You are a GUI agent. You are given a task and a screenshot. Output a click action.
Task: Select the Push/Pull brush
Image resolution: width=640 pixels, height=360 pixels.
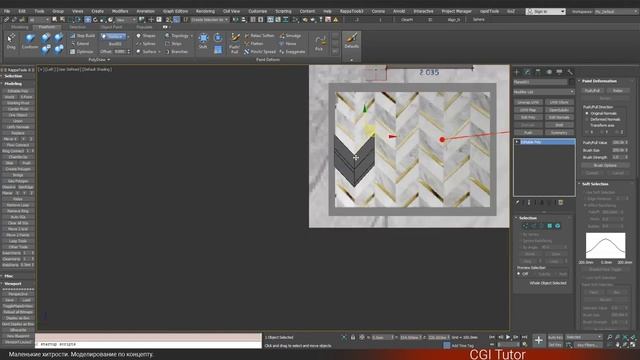235,43
